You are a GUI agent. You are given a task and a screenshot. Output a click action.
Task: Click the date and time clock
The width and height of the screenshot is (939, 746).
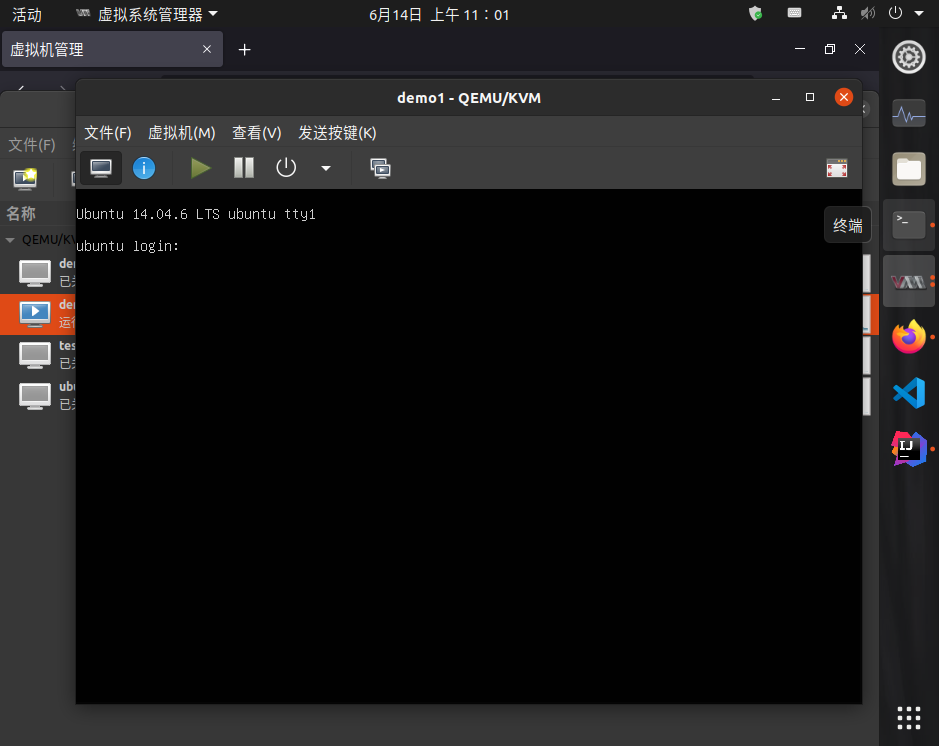pyautogui.click(x=439, y=14)
